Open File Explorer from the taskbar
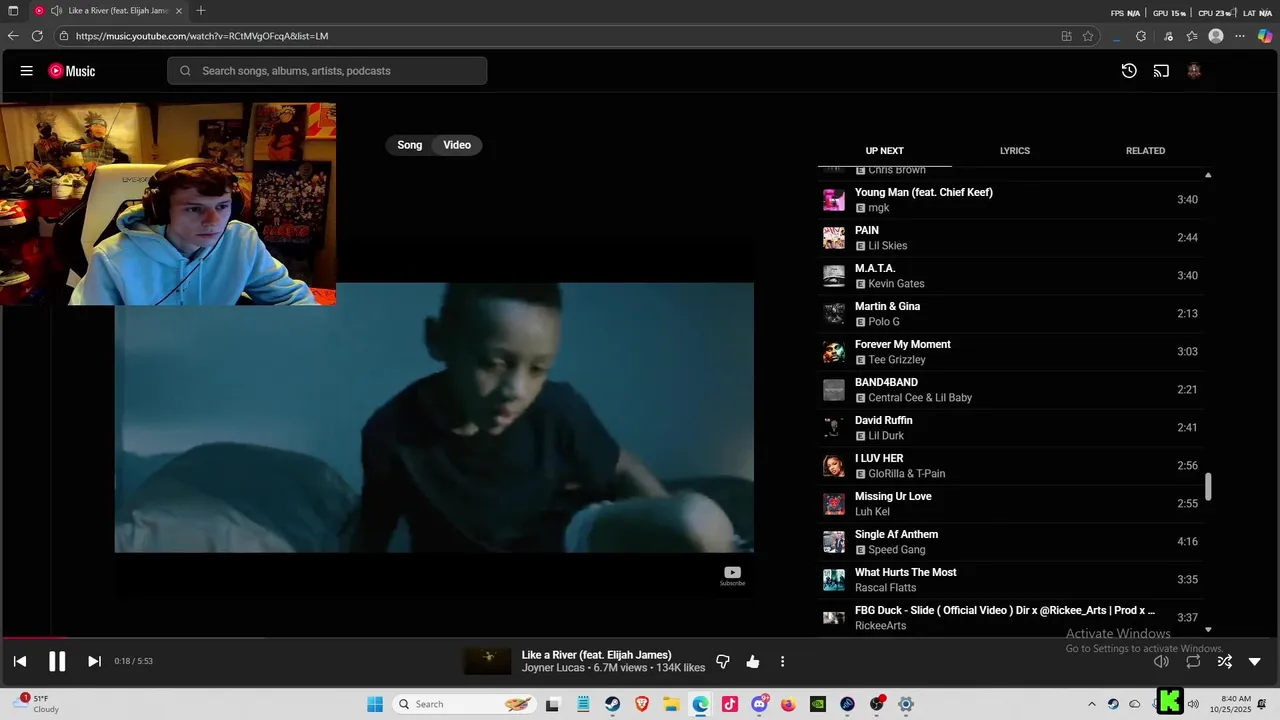1280x720 pixels. 671,704
